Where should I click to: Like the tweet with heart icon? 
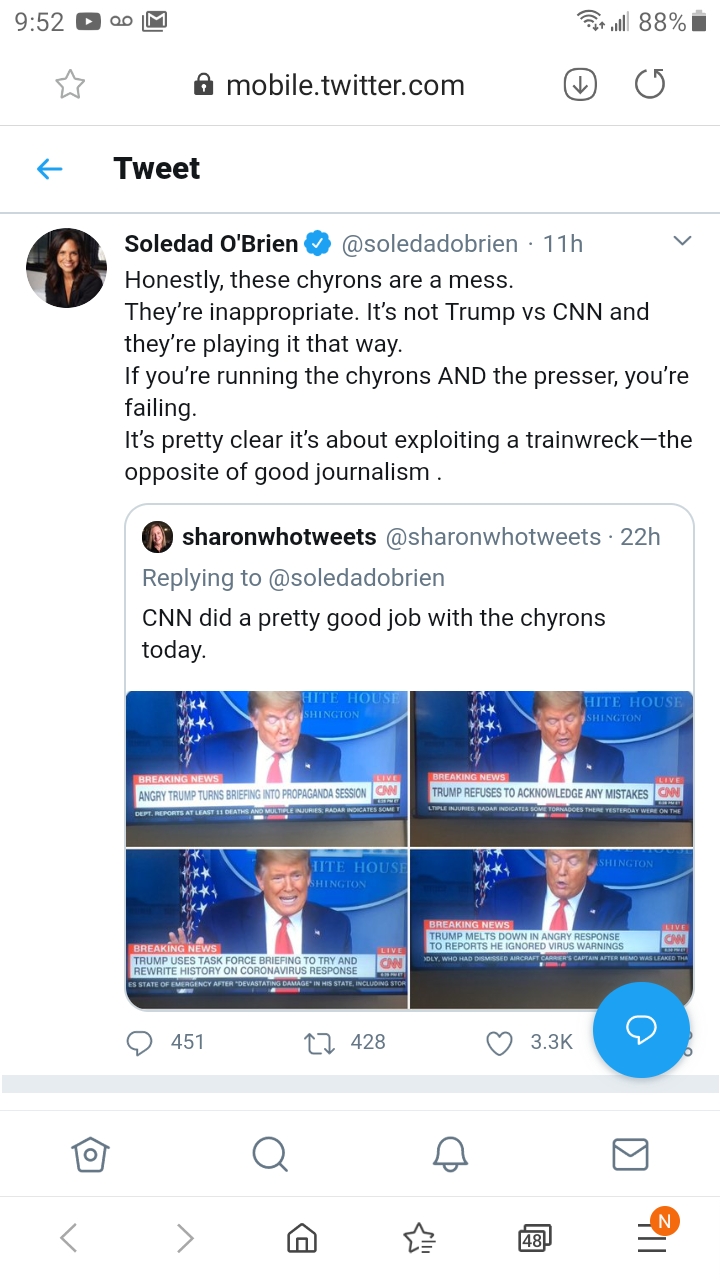click(500, 1042)
